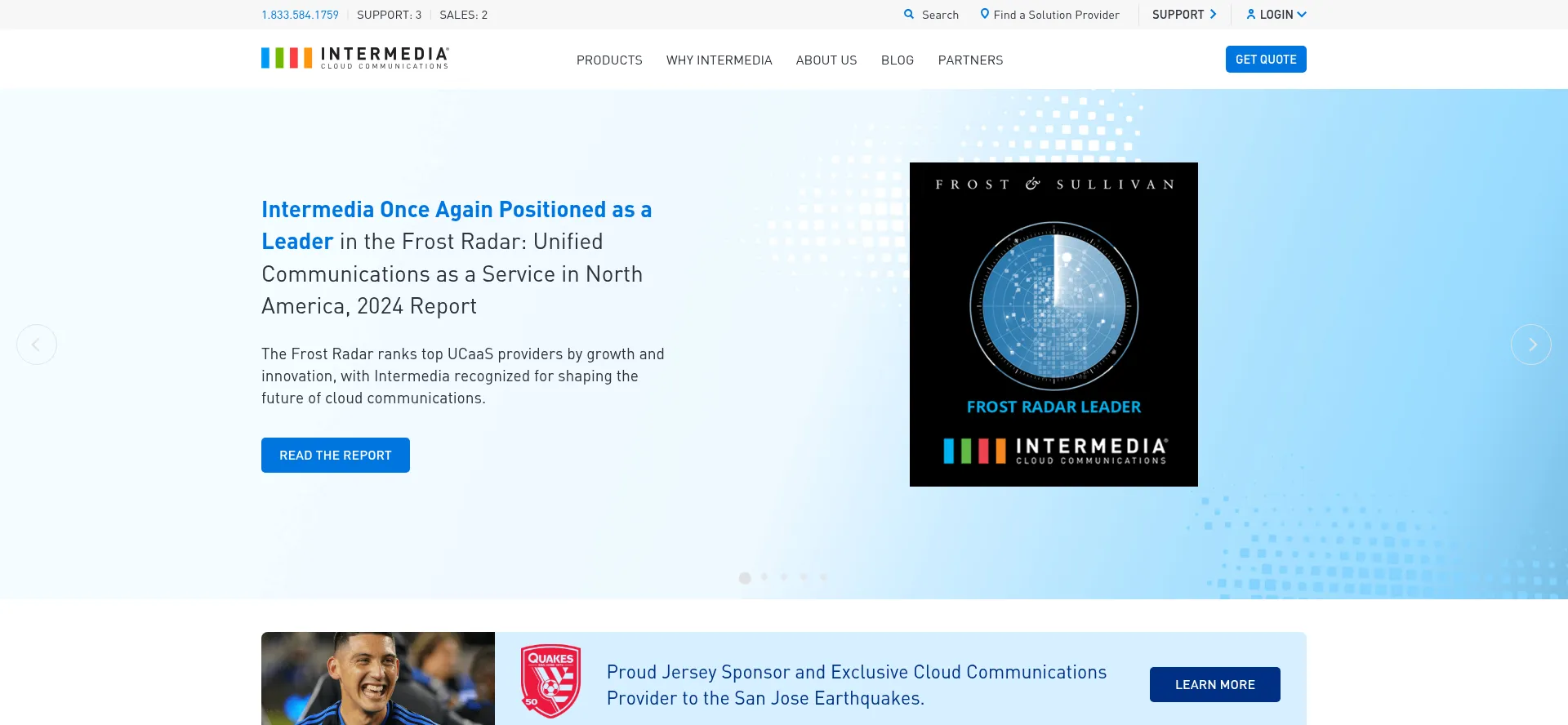Screen dimensions: 1568x725
Task: Click the READ THE REPORT button
Action: click(336, 456)
